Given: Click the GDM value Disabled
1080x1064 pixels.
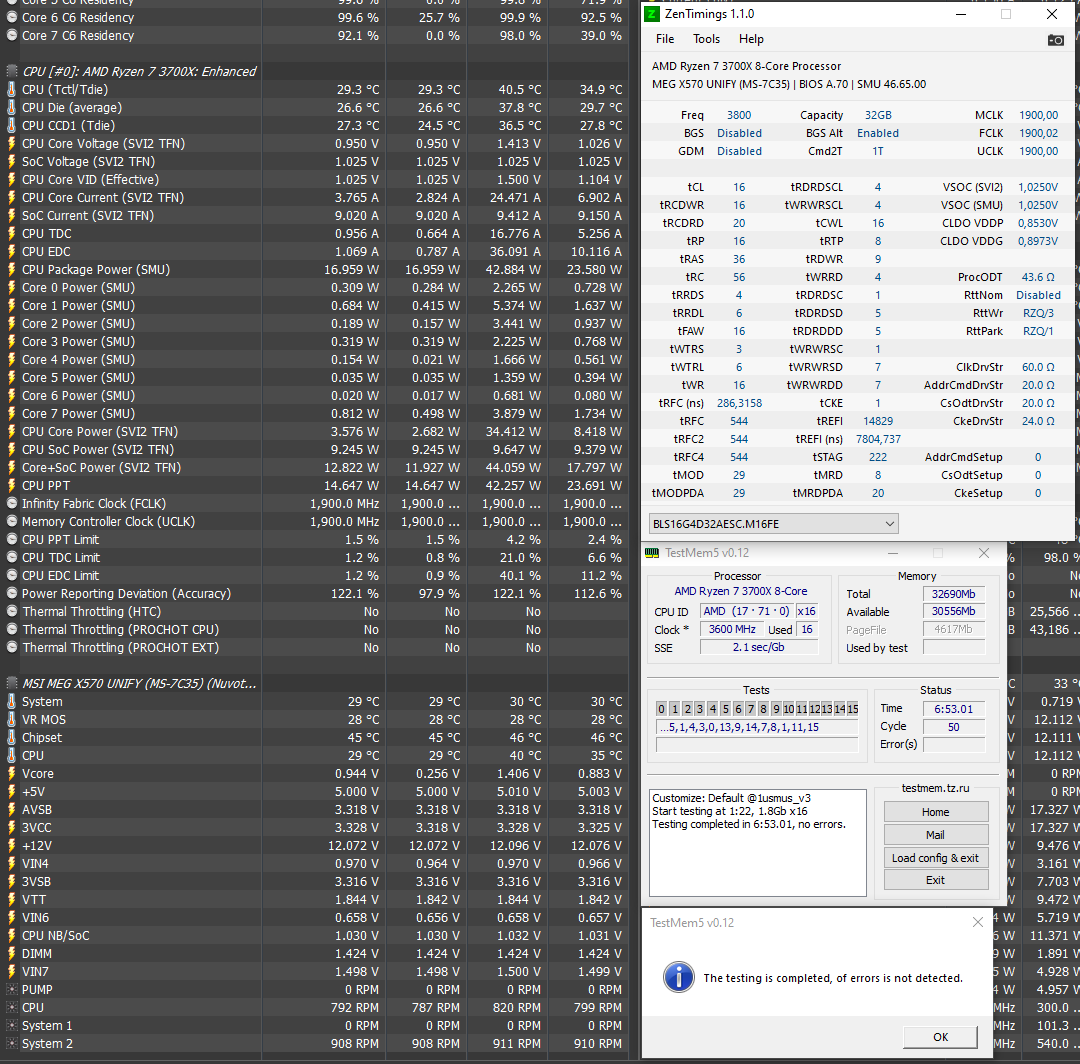Looking at the screenshot, I should click(739, 151).
